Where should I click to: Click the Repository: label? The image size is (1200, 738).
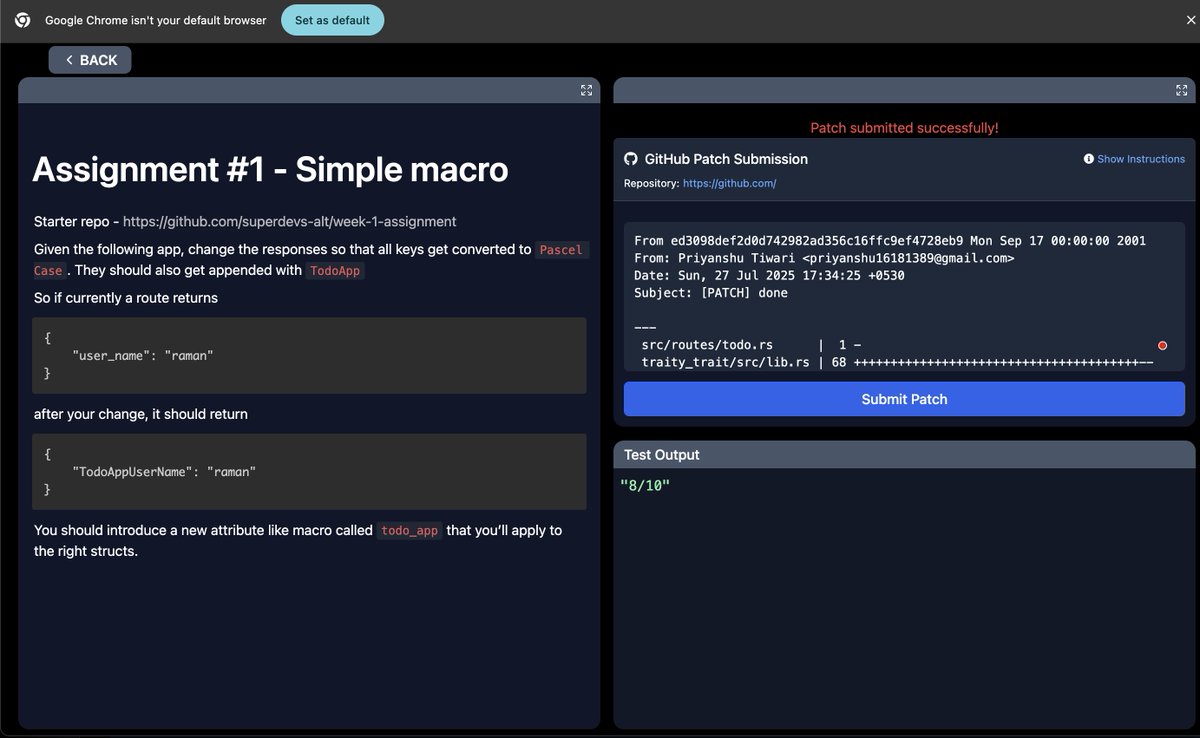(x=651, y=184)
